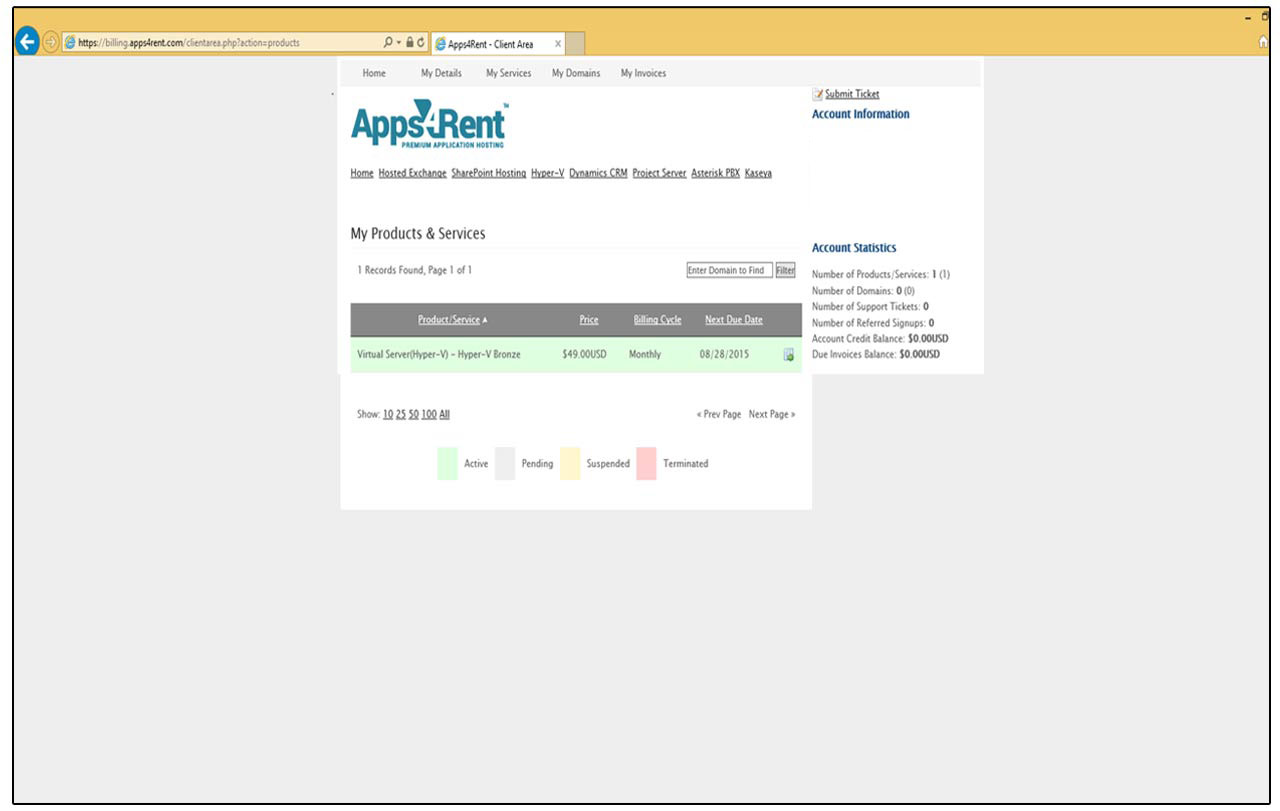Expand the address bar dropdown arrow
The height and width of the screenshot is (811, 1280).
398,44
